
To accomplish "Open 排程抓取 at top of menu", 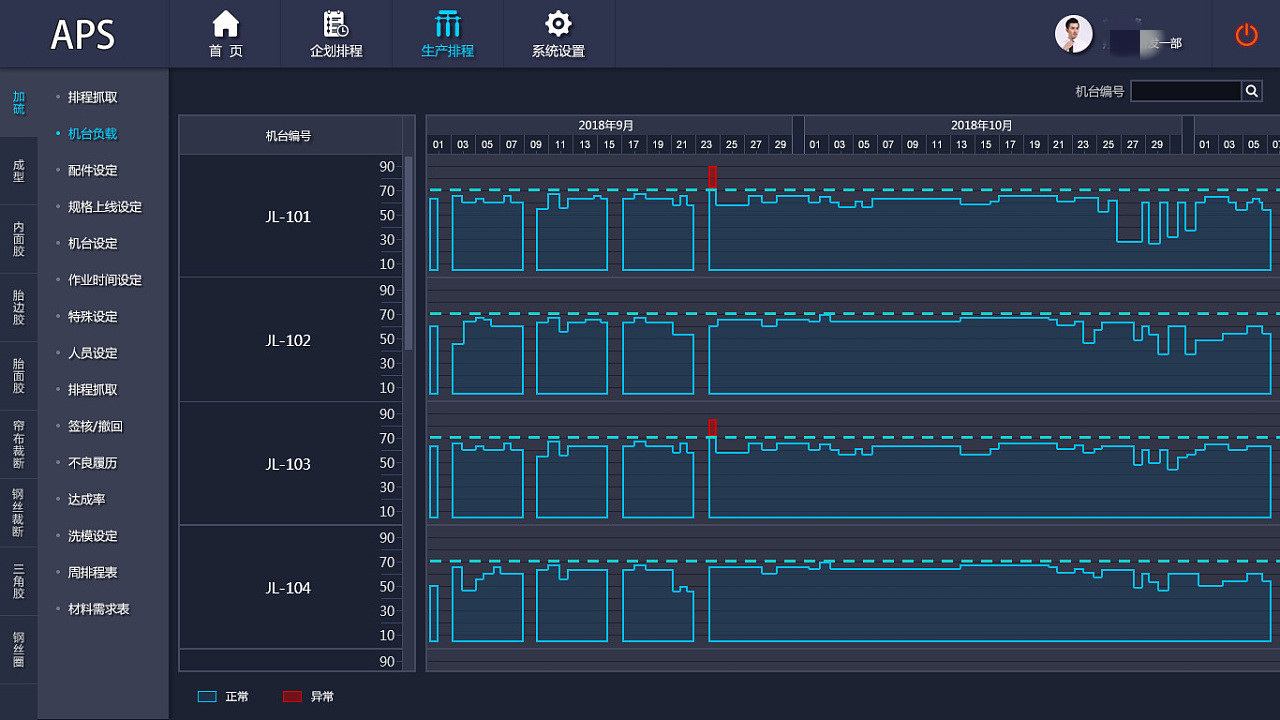I will (92, 97).
